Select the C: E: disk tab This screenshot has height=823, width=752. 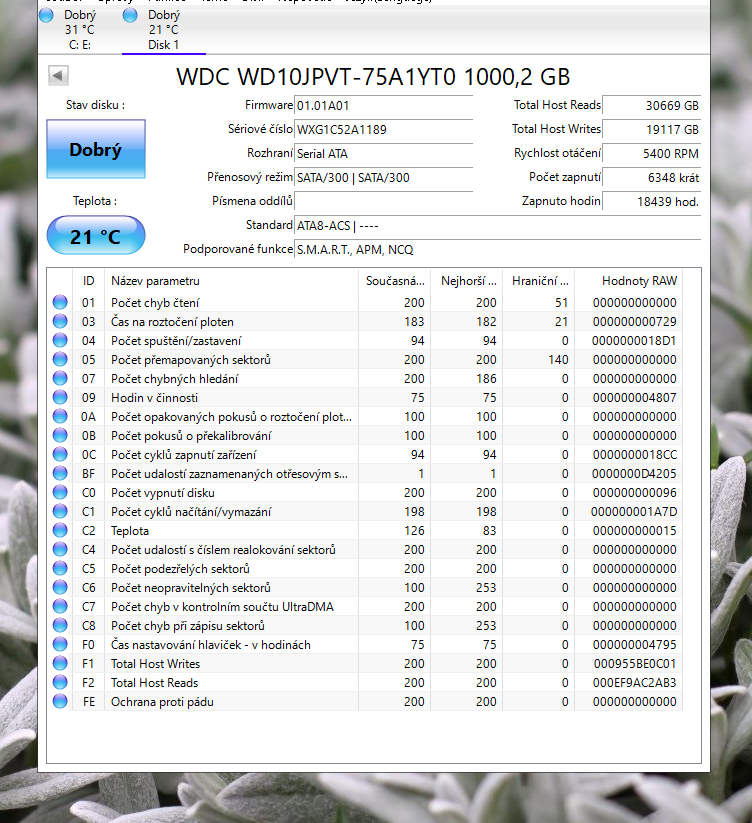coord(80,30)
